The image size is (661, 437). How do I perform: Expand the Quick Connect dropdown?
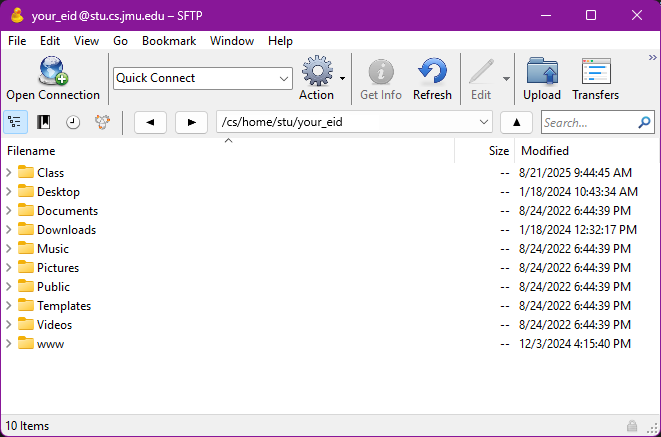284,78
